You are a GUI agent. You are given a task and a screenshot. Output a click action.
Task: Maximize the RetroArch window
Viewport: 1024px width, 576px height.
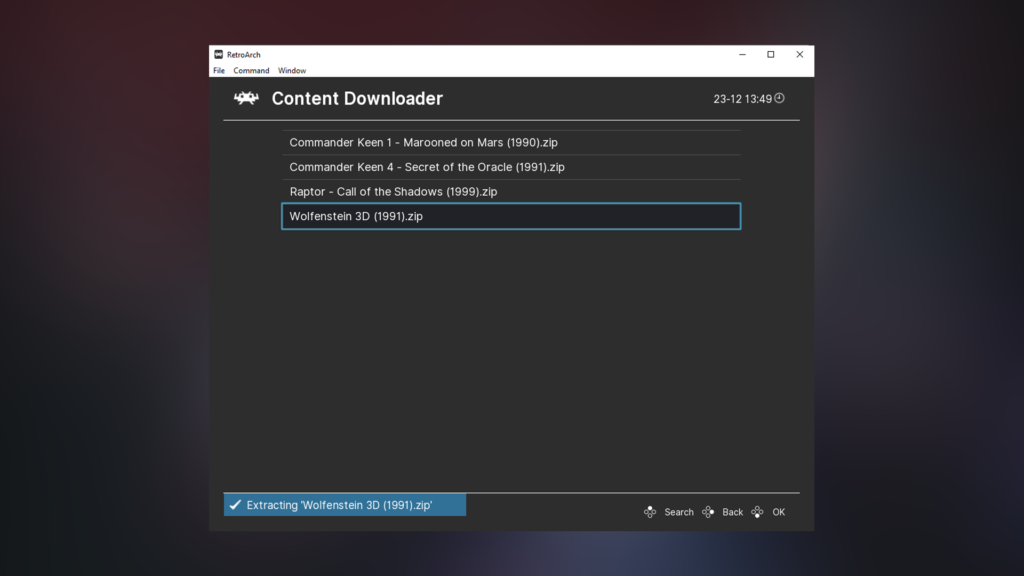click(x=771, y=54)
